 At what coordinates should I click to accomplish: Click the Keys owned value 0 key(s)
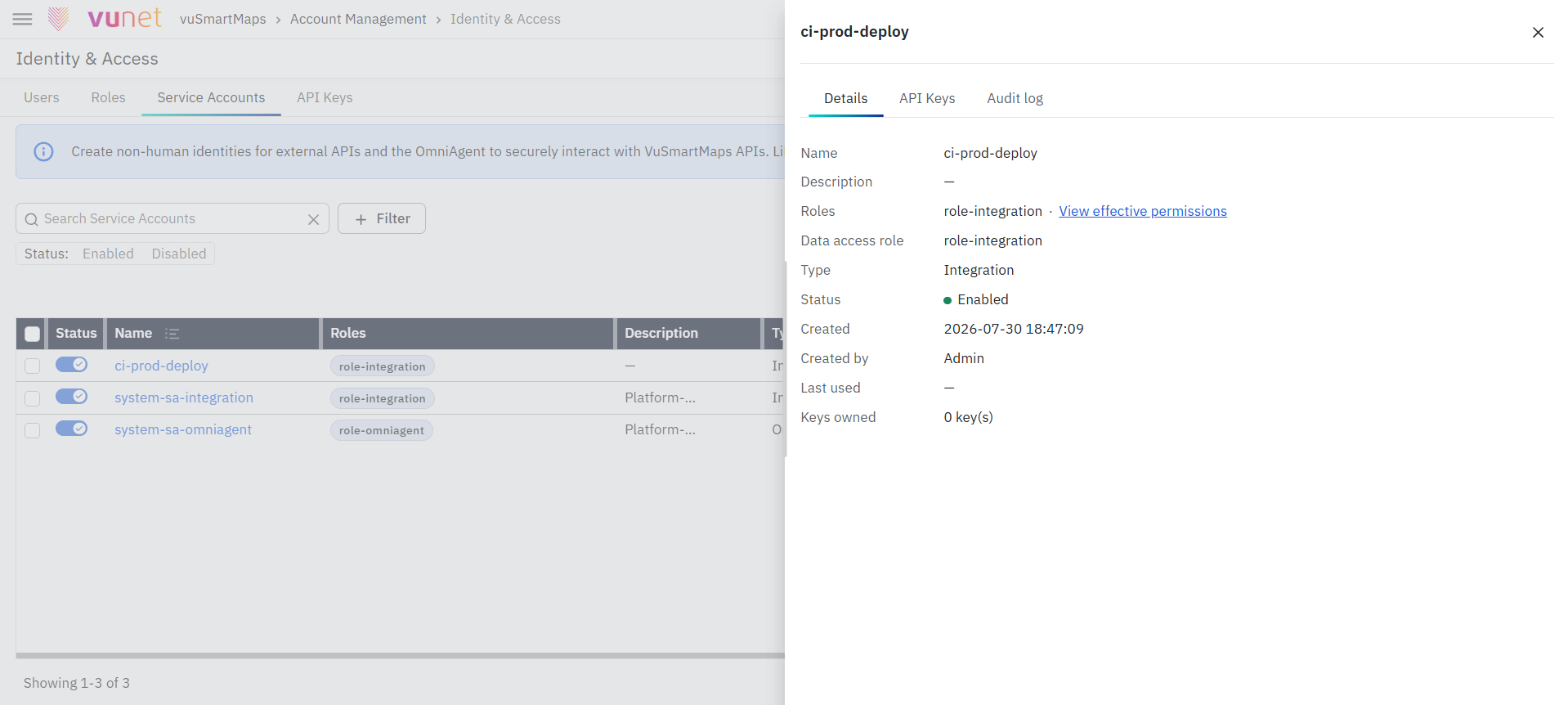click(969, 417)
